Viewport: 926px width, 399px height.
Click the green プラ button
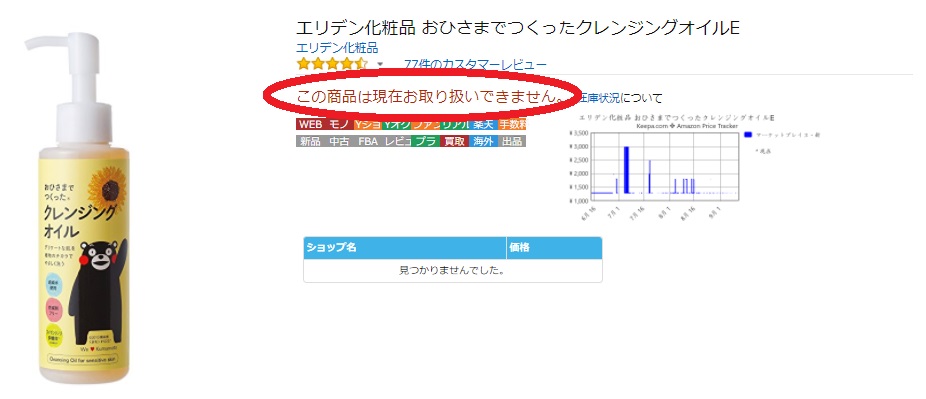(425, 142)
